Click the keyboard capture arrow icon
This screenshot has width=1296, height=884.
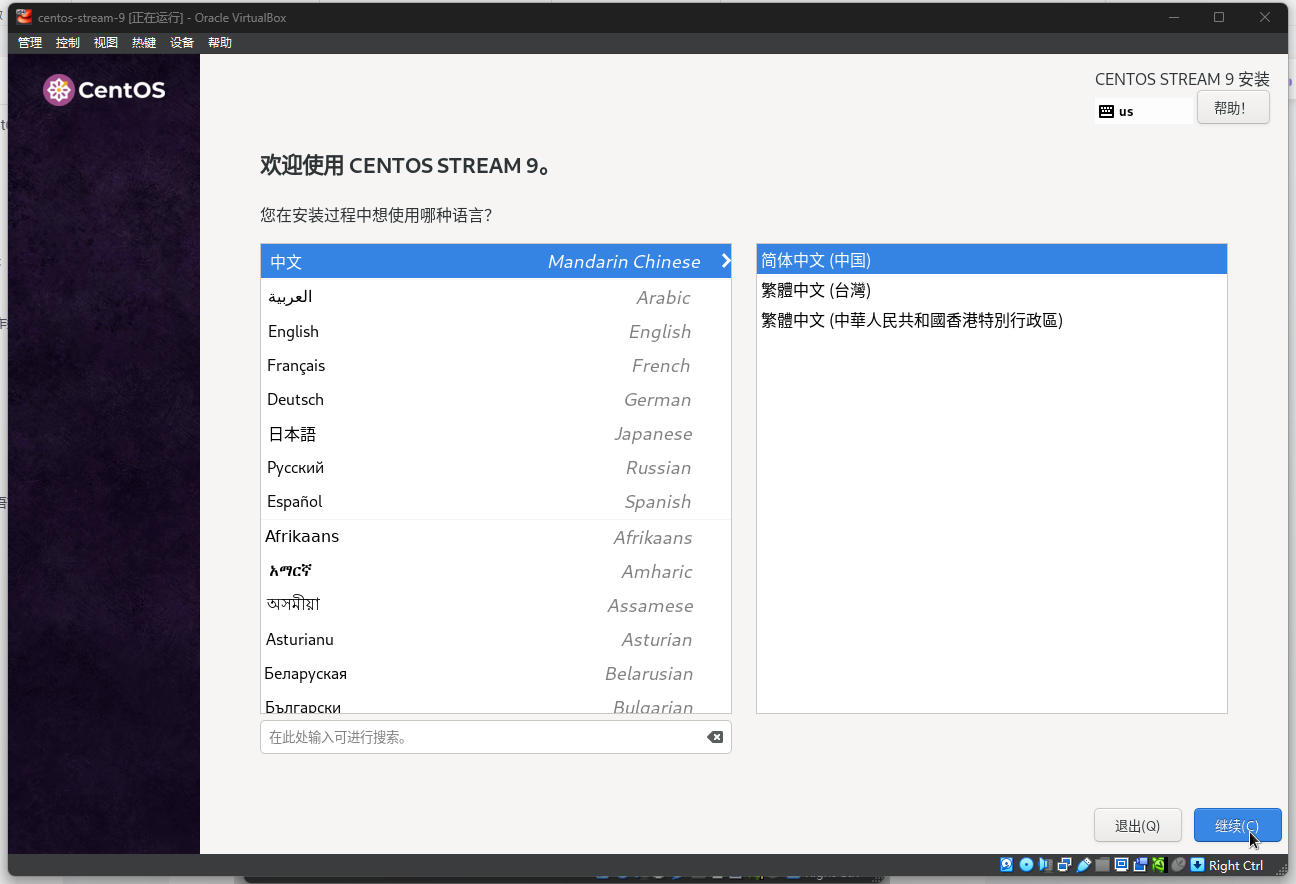click(x=1197, y=865)
